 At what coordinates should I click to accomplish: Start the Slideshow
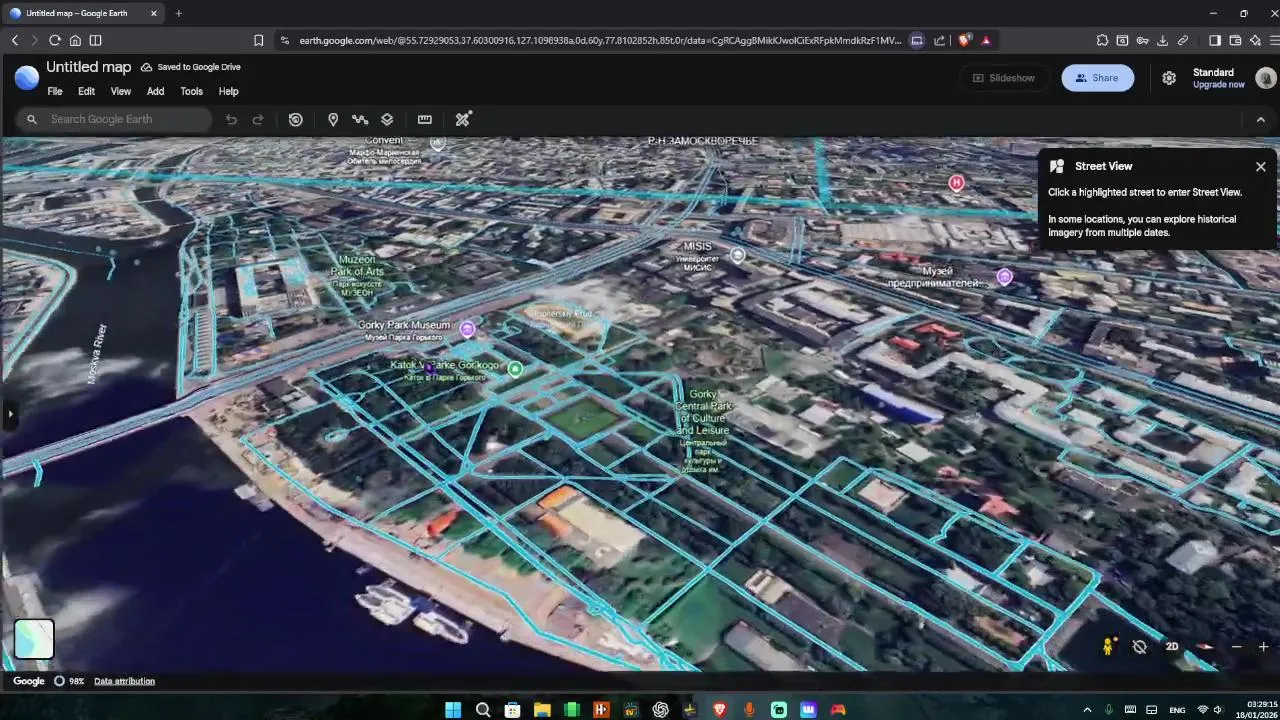pyautogui.click(x=1004, y=78)
